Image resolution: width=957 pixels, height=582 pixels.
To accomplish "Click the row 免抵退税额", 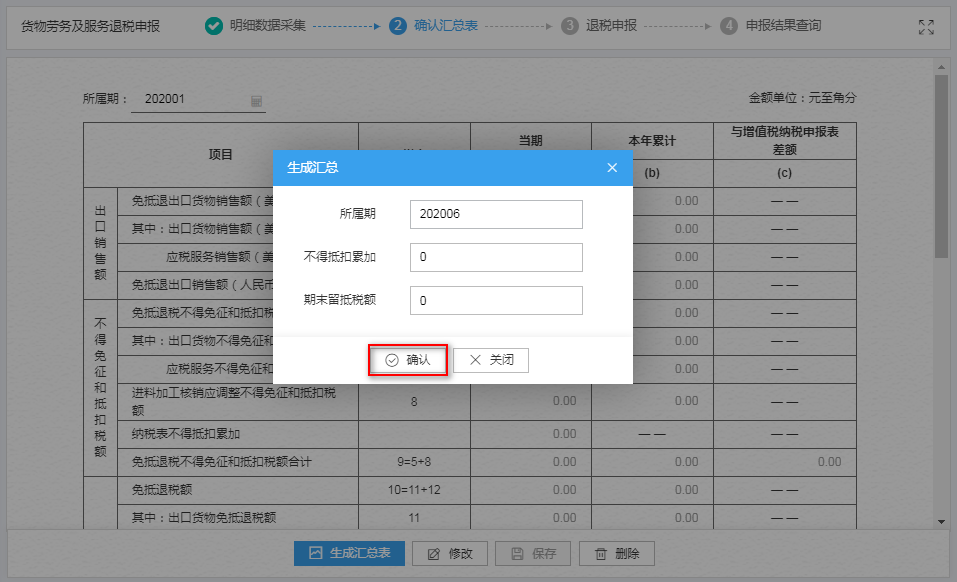I will point(486,490).
